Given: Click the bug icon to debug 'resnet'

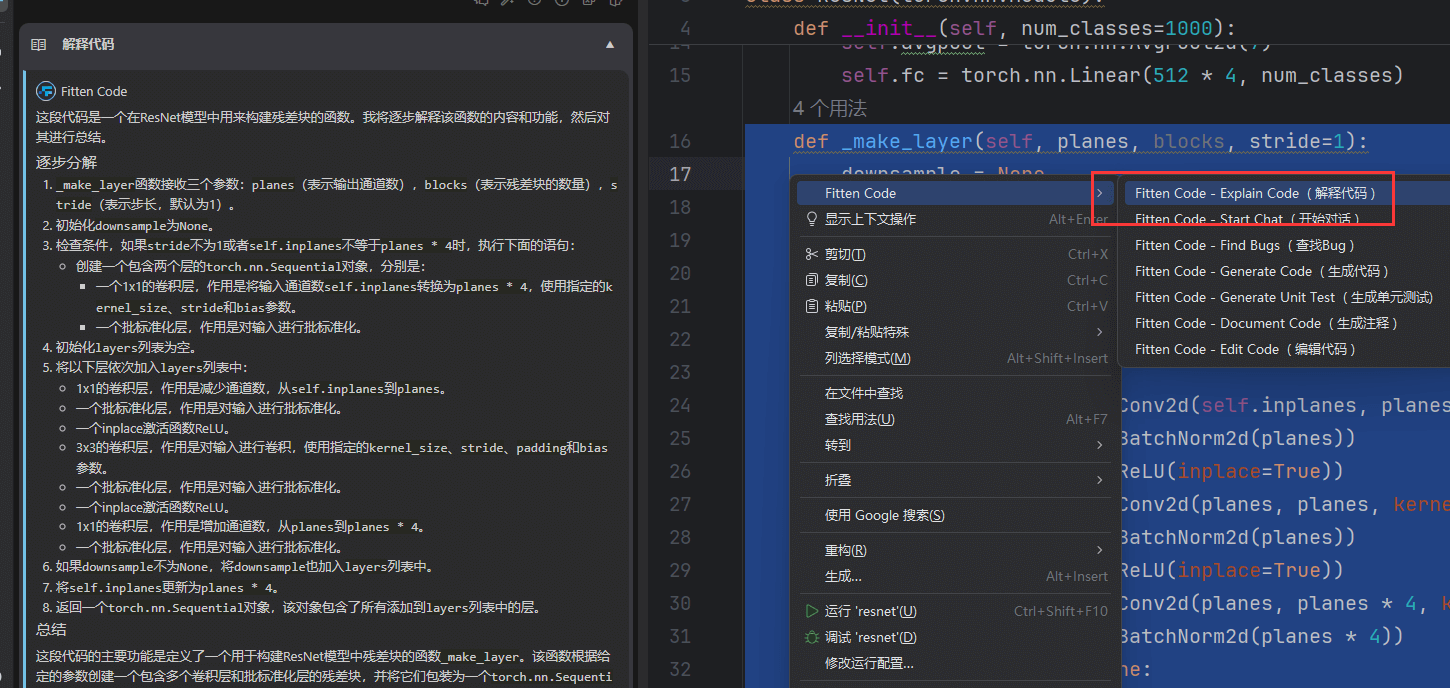Looking at the screenshot, I should coord(811,637).
